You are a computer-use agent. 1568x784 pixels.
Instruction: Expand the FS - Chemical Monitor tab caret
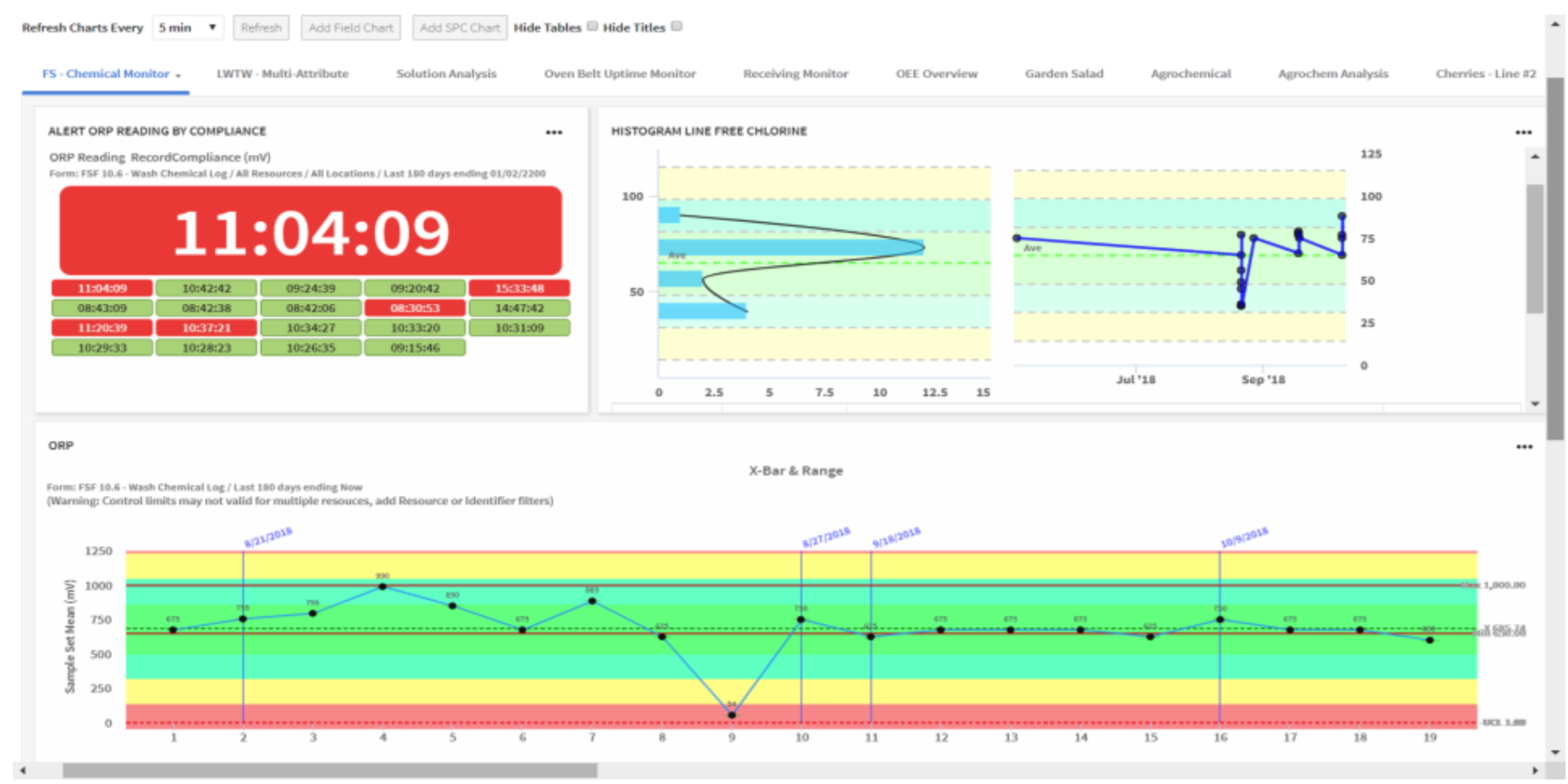click(x=178, y=76)
